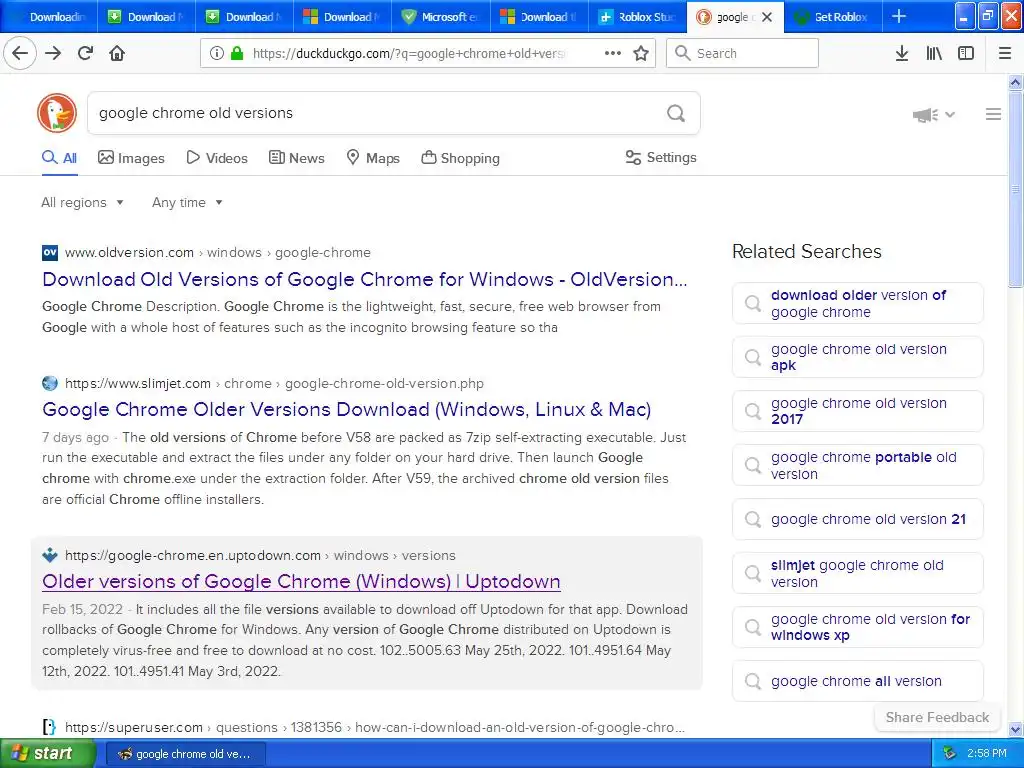The width and height of the screenshot is (1024, 768).
Task: Click the superuser favicon
Action: [50, 727]
